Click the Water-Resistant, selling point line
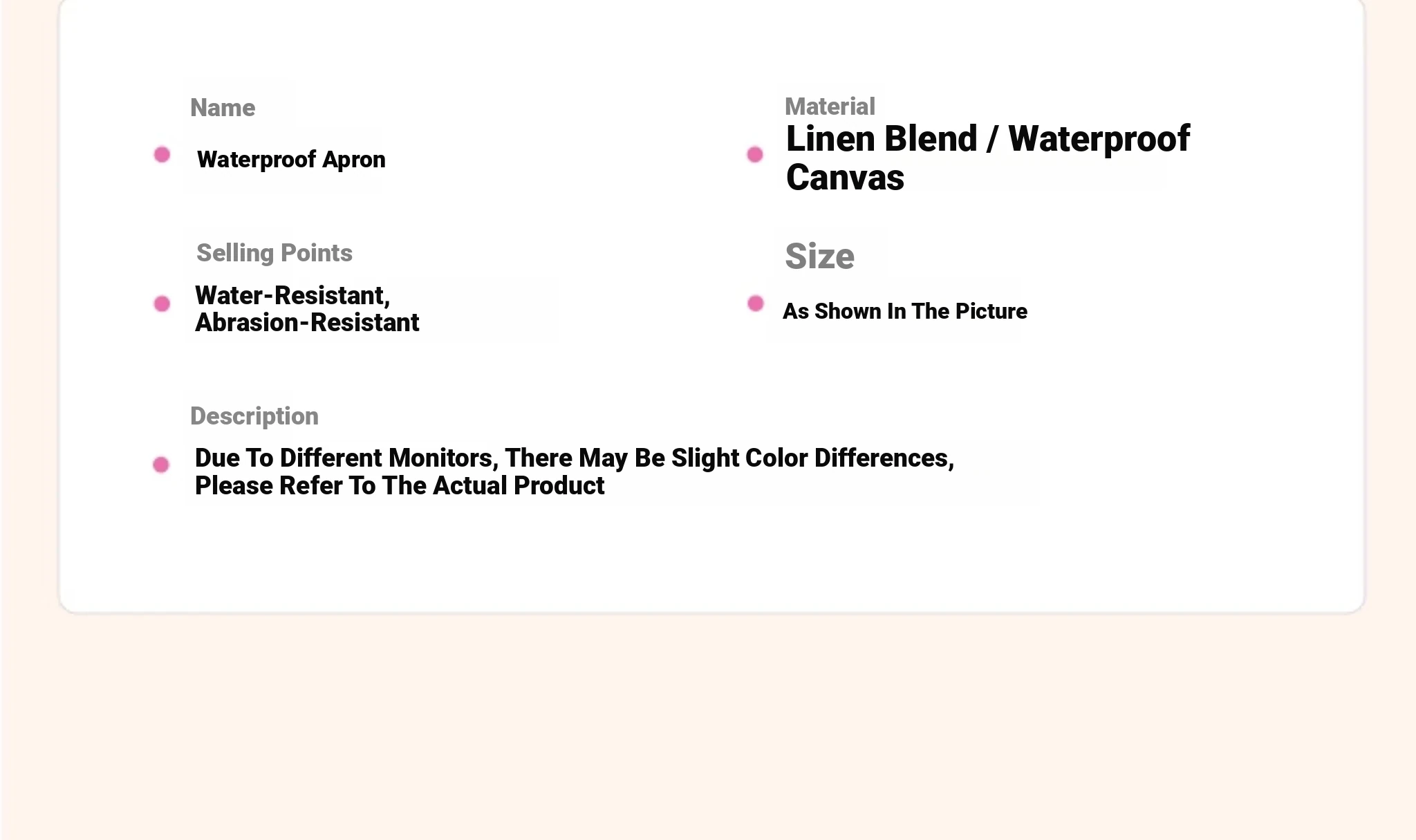Viewport: 1416px width, 840px height. click(x=292, y=296)
